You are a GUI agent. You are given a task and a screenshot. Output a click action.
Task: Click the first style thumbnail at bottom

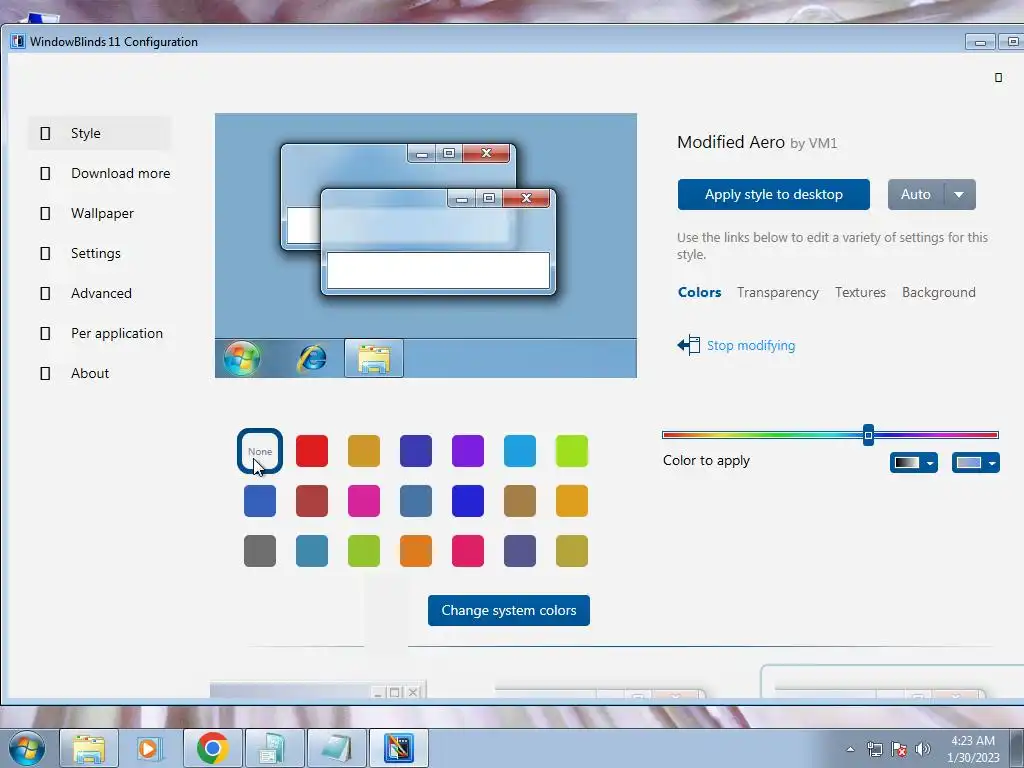click(318, 690)
